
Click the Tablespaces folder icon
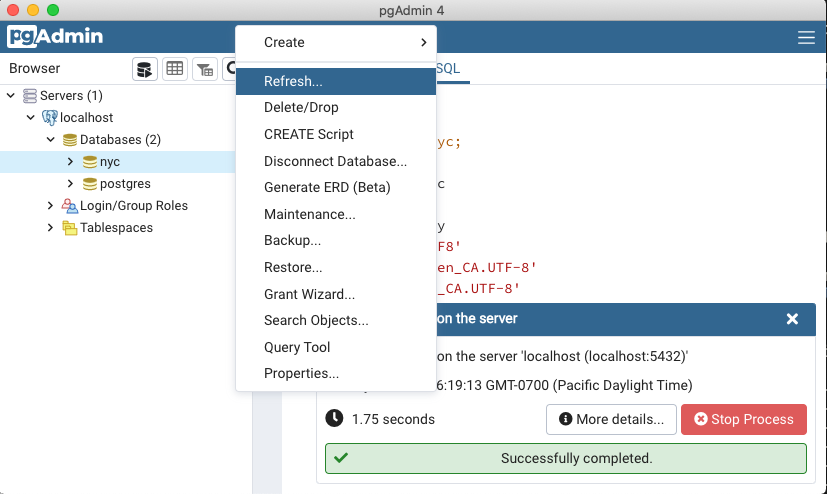[x=70, y=228]
